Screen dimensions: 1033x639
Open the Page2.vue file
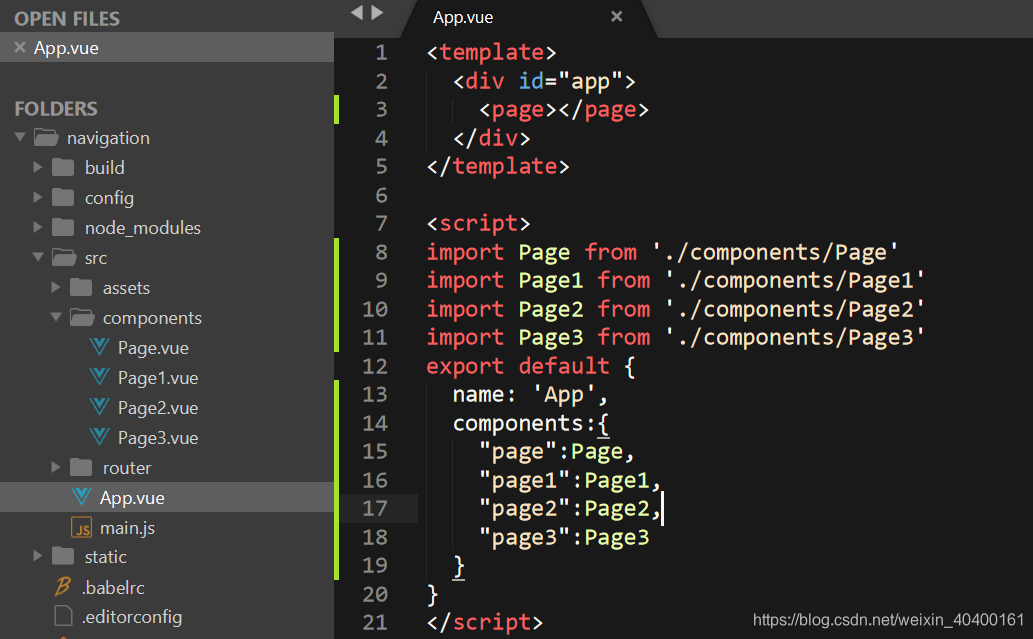click(157, 408)
